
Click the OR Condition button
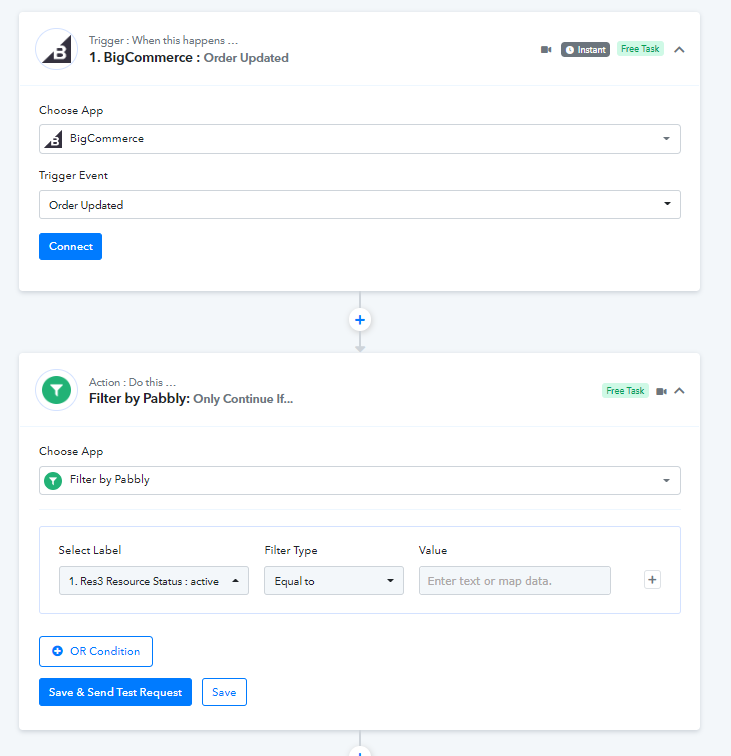[x=96, y=651]
